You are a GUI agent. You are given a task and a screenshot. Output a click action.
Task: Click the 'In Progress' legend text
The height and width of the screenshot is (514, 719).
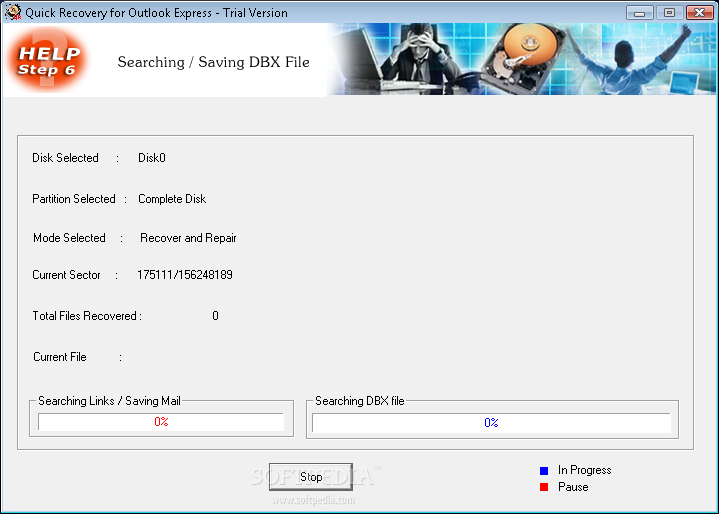click(x=585, y=470)
